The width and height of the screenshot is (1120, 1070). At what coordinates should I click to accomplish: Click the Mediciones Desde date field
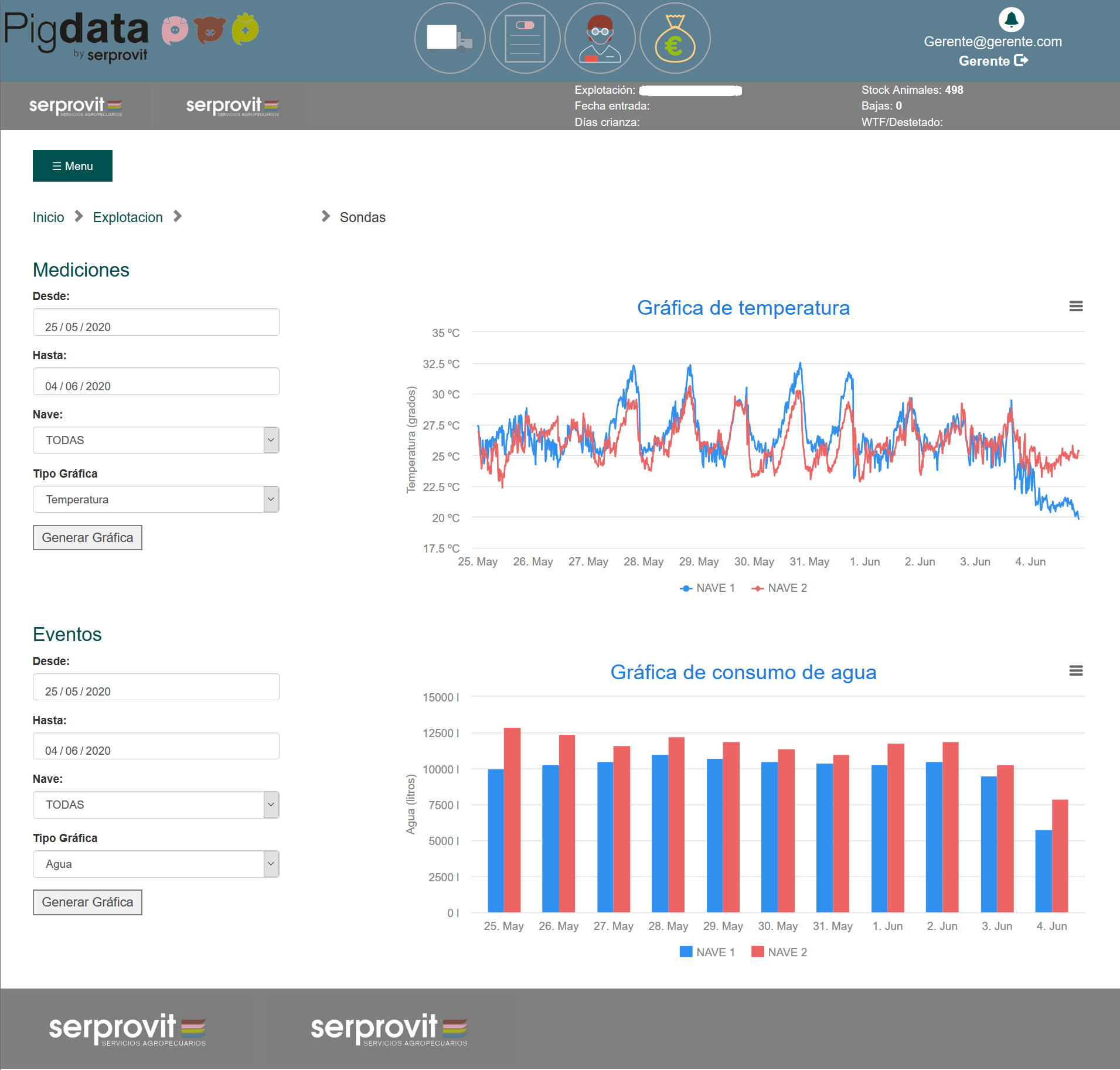coord(156,323)
